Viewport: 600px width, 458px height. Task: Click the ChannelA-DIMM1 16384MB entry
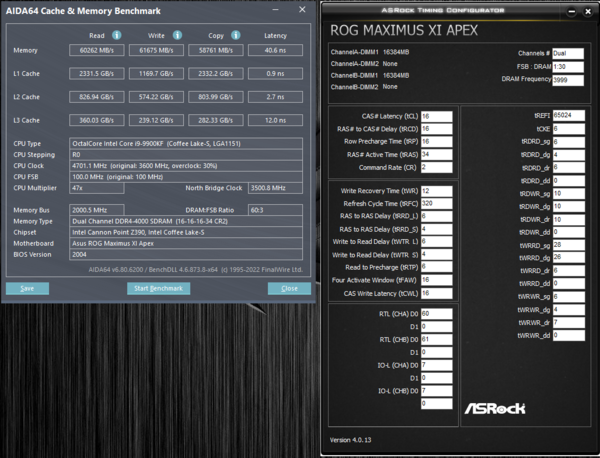pyautogui.click(x=370, y=52)
